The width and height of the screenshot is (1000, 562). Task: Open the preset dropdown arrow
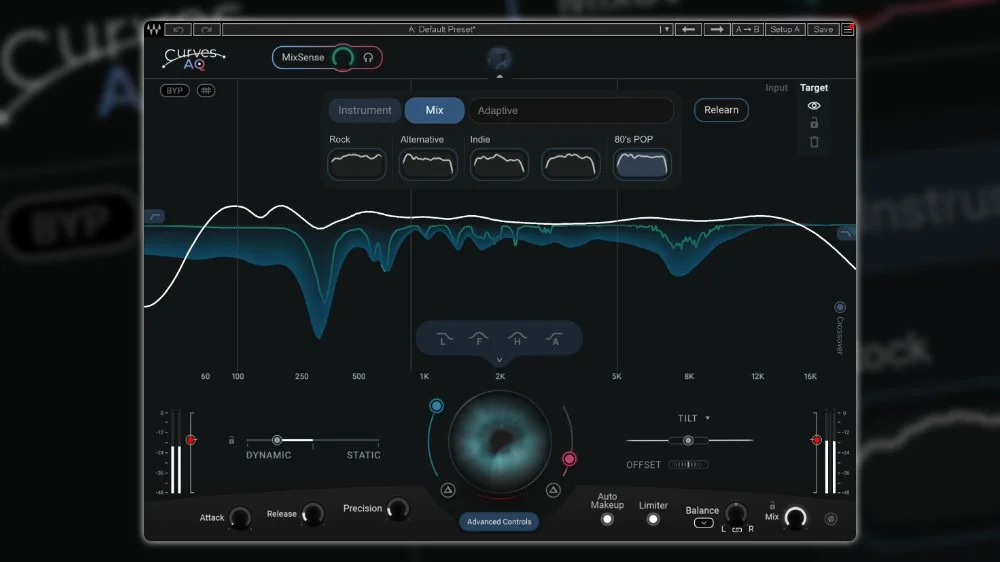665,29
